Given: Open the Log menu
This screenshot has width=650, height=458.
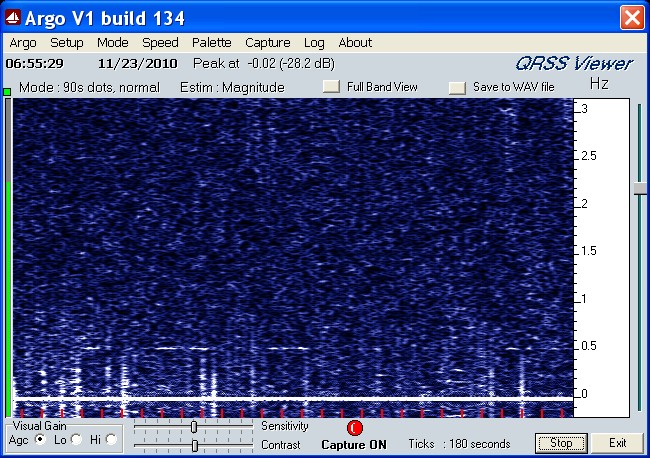Looking at the screenshot, I should point(314,43).
